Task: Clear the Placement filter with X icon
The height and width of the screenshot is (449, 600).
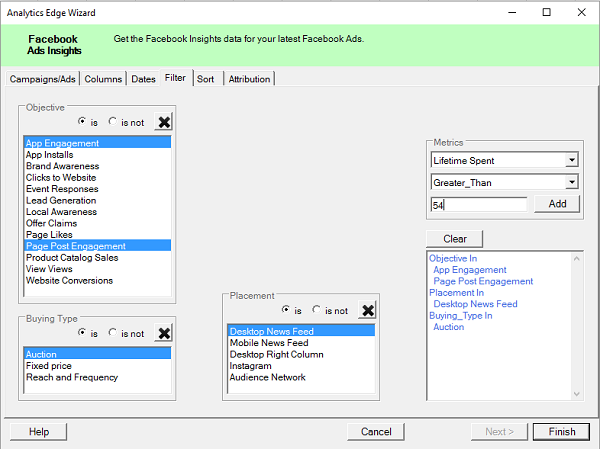Action: click(368, 310)
